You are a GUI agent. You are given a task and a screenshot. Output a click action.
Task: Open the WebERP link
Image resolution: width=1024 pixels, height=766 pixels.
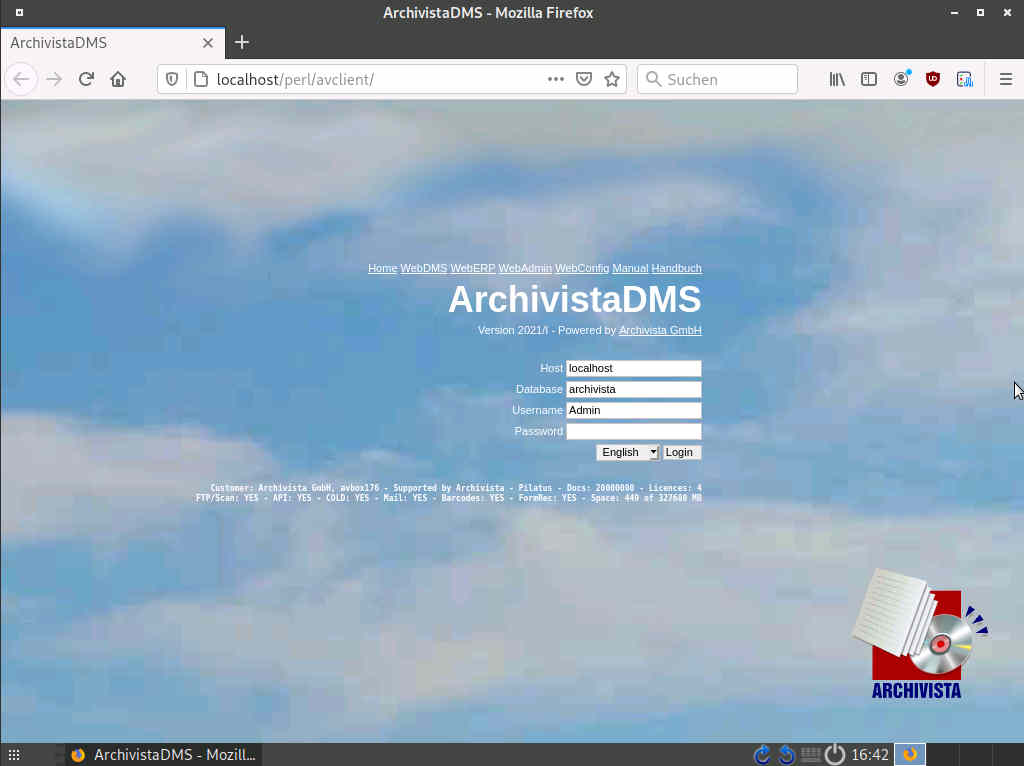[x=473, y=268]
